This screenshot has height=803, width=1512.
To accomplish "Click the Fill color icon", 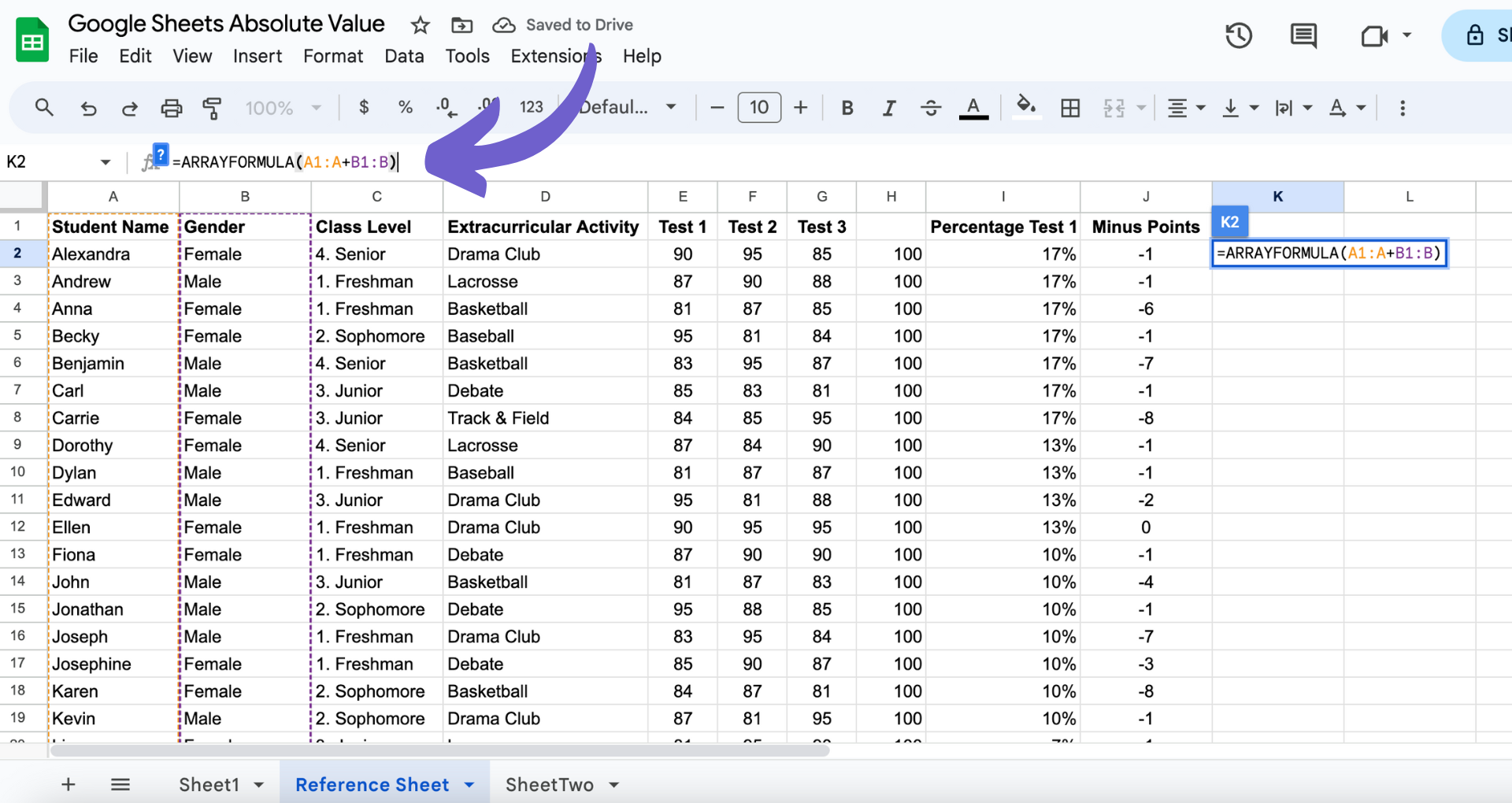I will coord(1025,108).
